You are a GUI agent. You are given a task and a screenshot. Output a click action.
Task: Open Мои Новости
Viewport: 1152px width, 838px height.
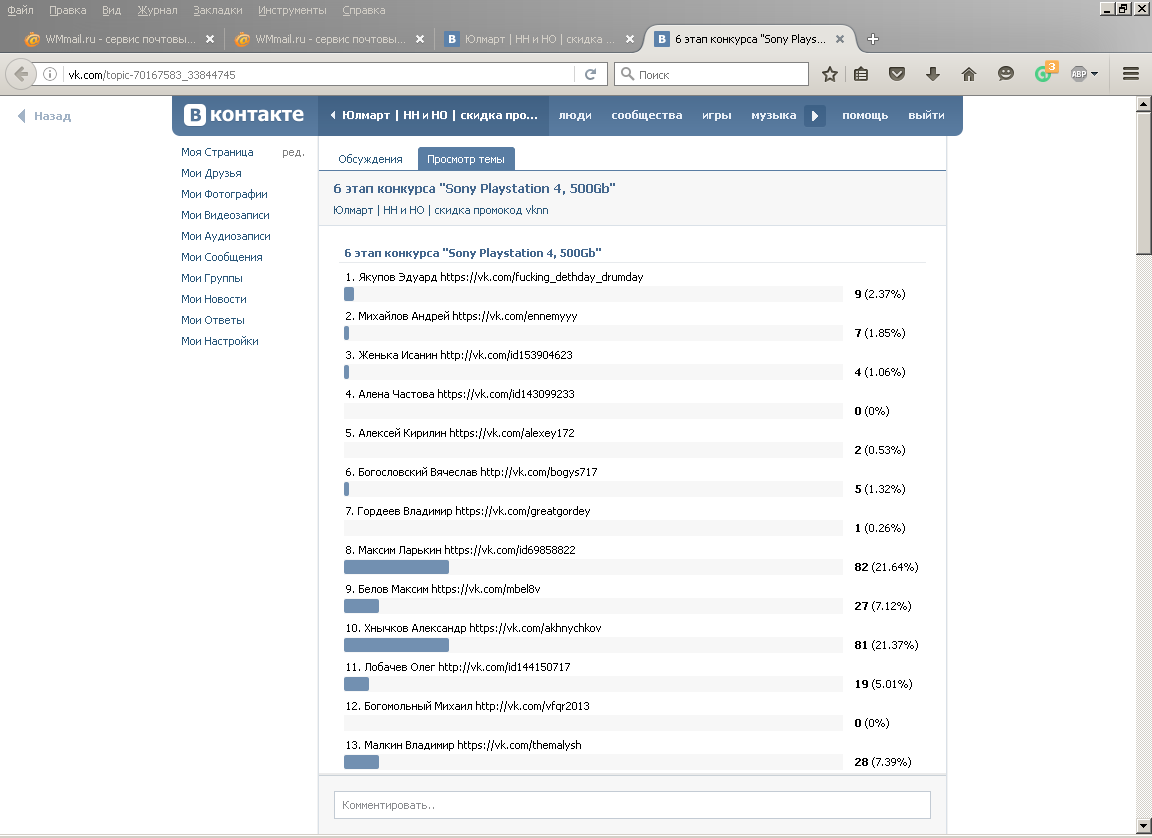pyautogui.click(x=214, y=299)
